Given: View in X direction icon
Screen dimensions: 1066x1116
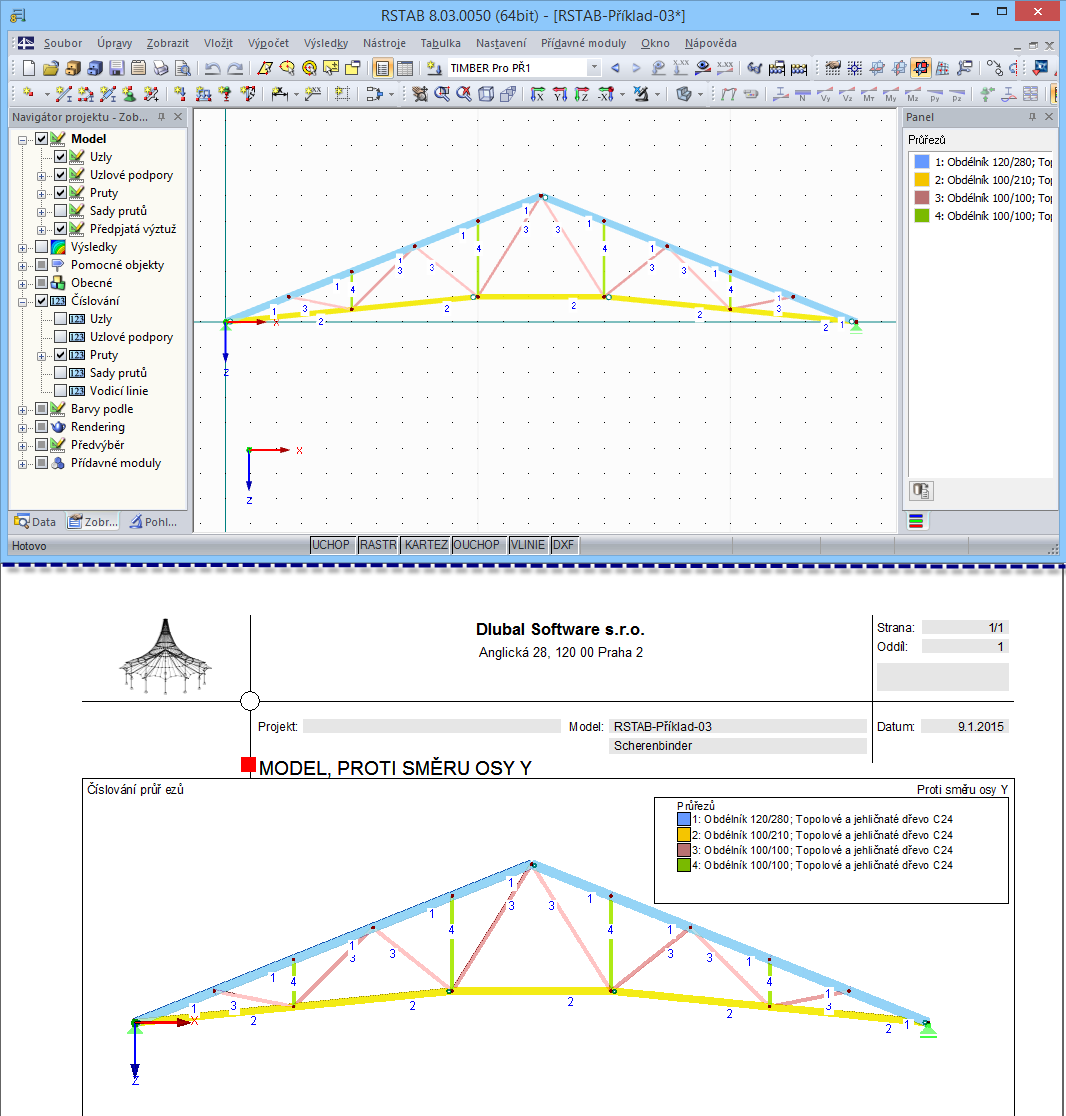Looking at the screenshot, I should [538, 94].
